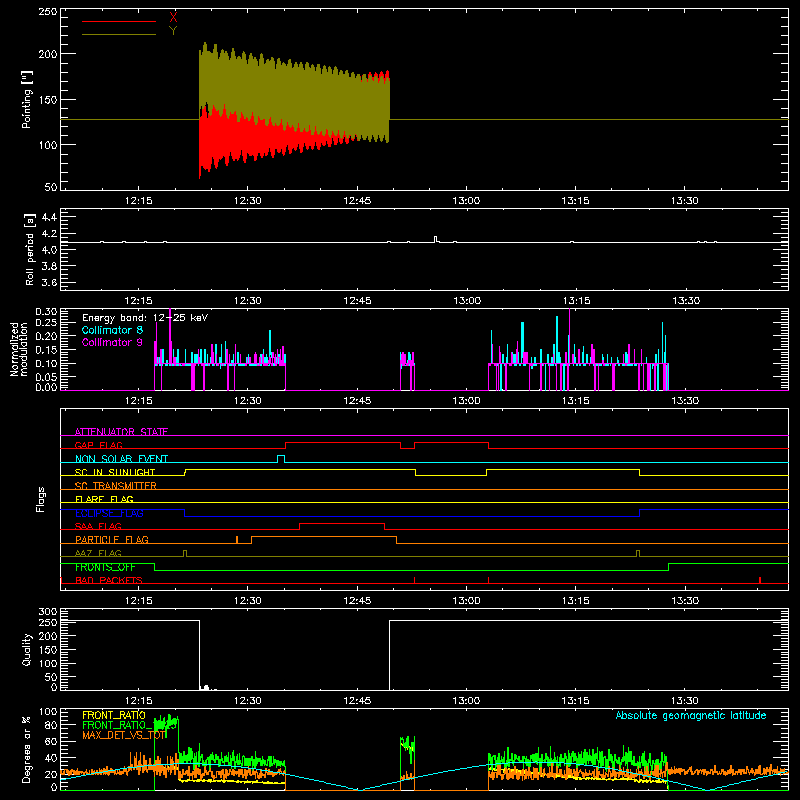Select the olive AAZ_FLAG label

pyautogui.click(x=98, y=553)
